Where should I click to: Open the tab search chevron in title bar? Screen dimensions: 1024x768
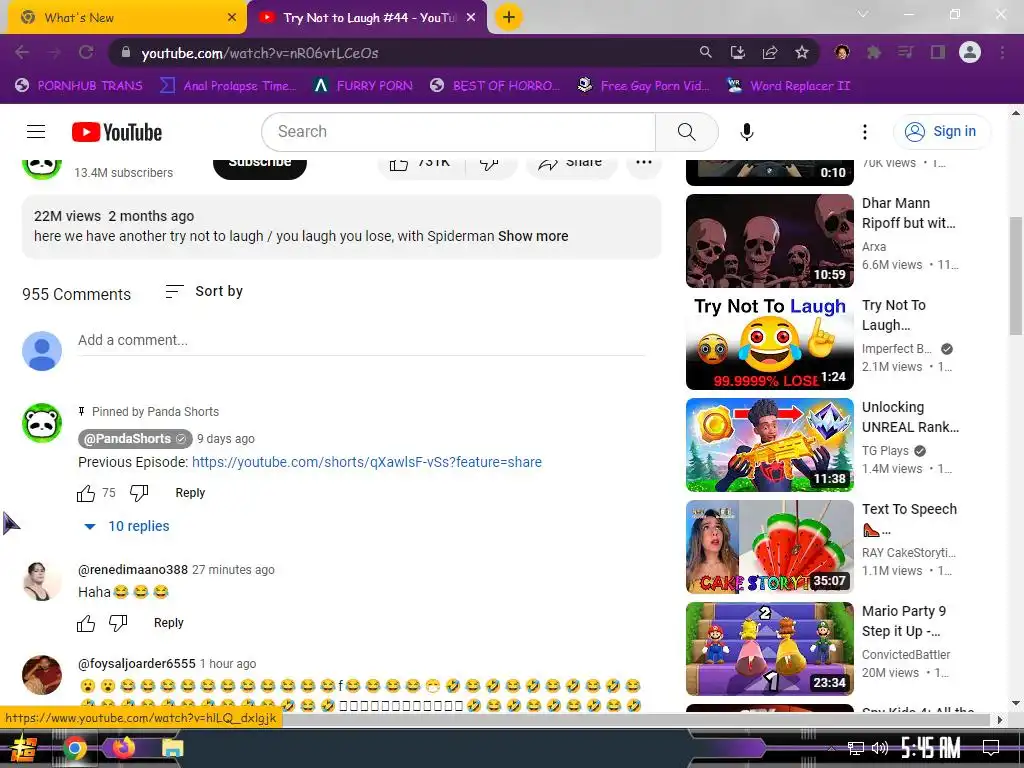click(x=863, y=14)
